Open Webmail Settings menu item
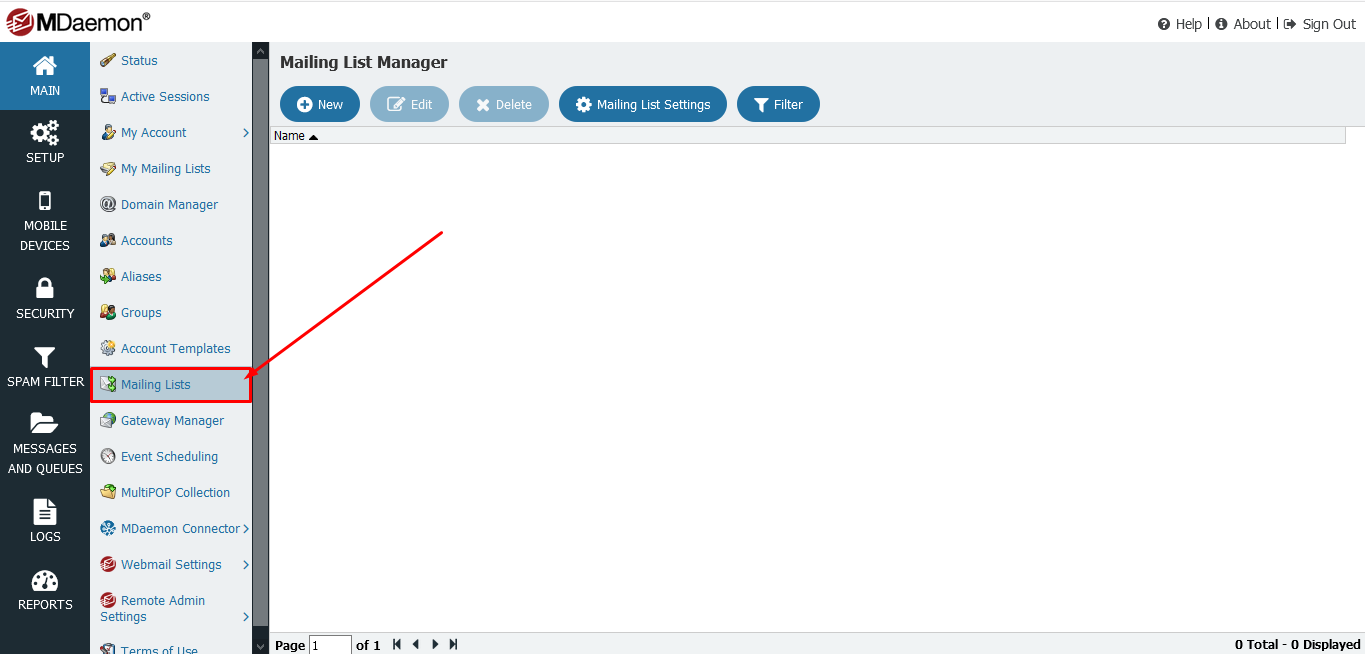 pos(171,564)
